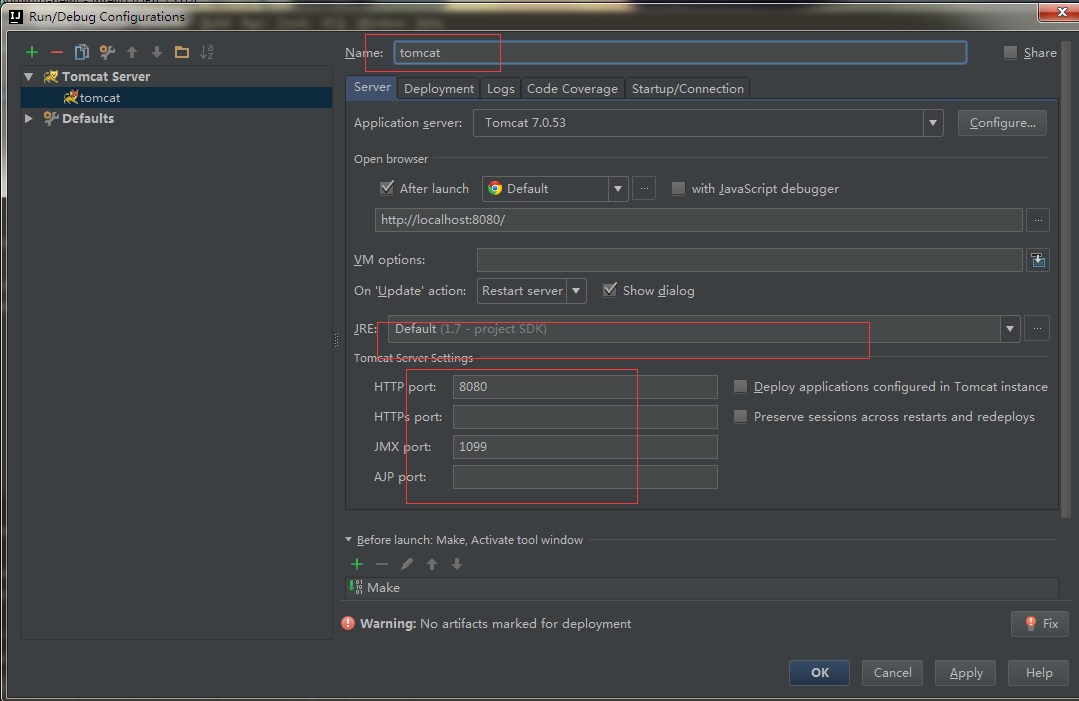Switch to Server tab
The height and width of the screenshot is (701, 1079).
372,87
